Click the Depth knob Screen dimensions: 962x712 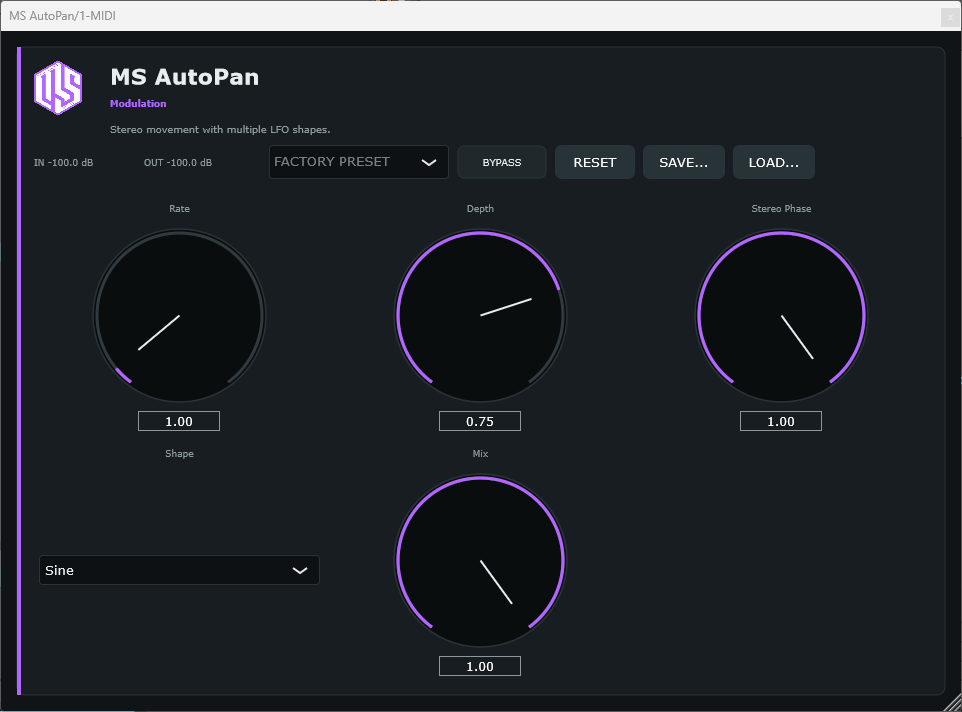click(480, 316)
